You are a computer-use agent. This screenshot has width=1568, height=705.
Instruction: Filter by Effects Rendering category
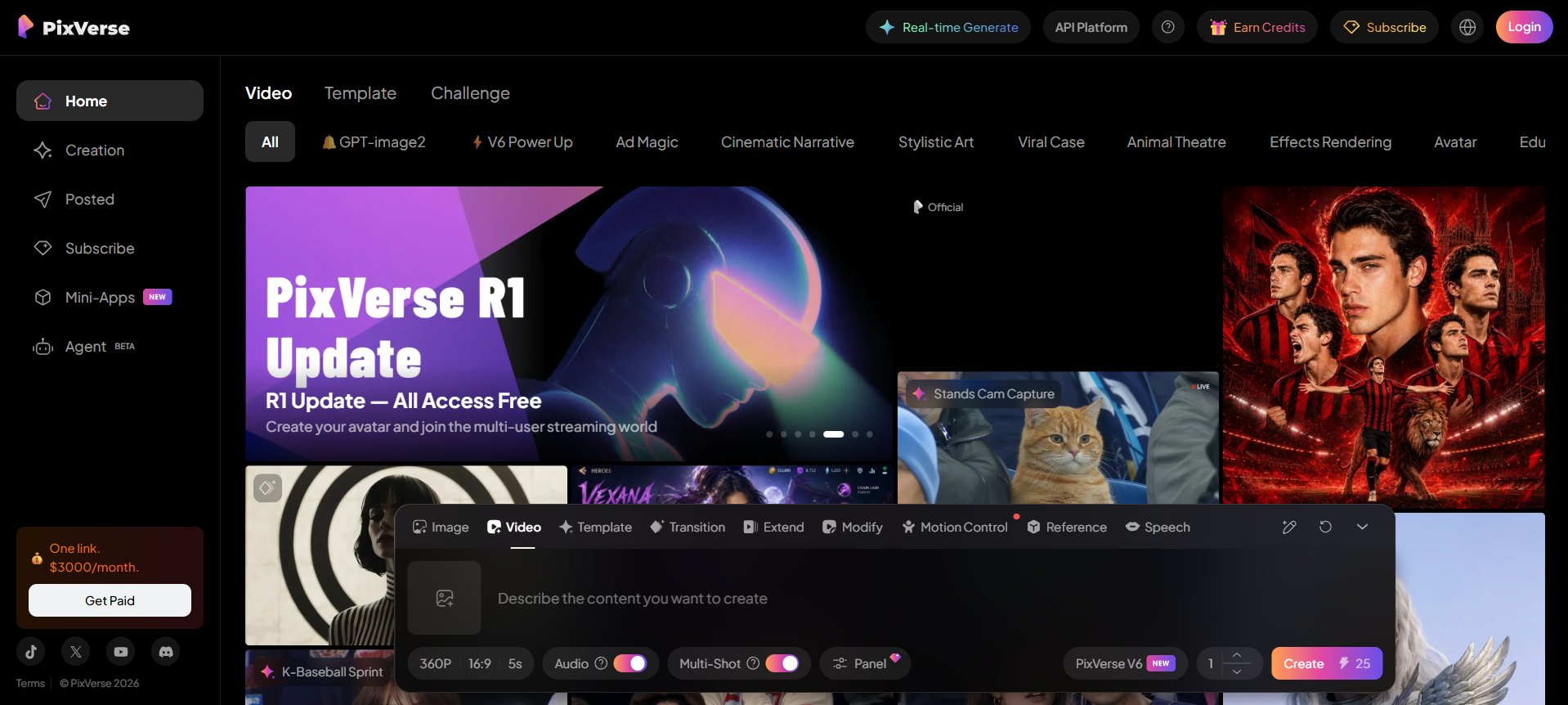coord(1330,141)
